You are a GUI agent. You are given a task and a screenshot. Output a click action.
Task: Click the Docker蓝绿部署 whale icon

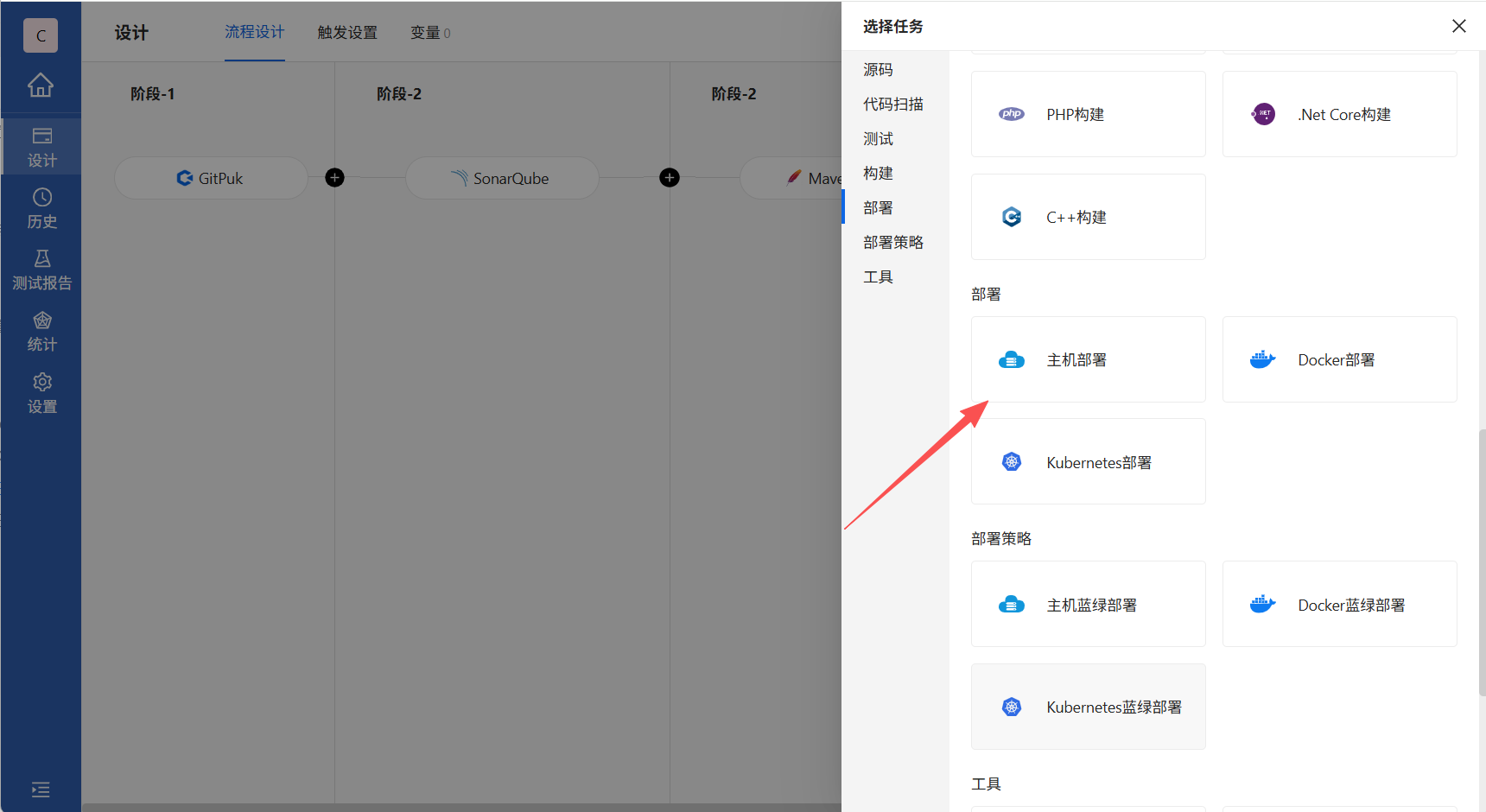1263,604
